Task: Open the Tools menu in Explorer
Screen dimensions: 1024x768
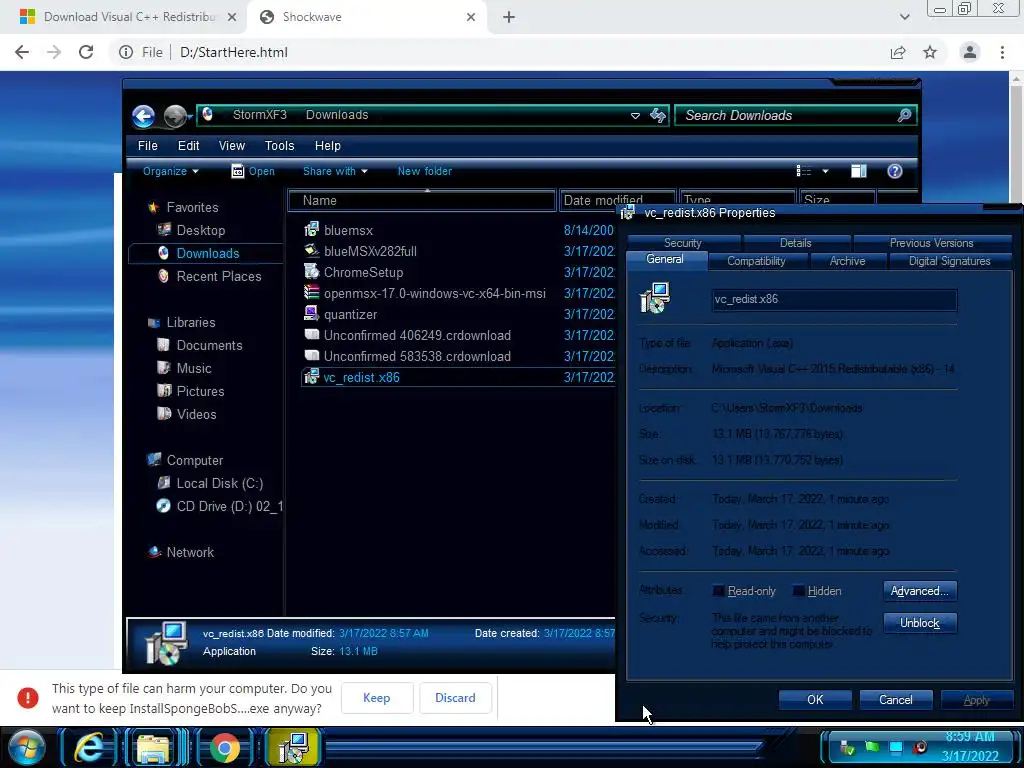Action: pyautogui.click(x=280, y=146)
